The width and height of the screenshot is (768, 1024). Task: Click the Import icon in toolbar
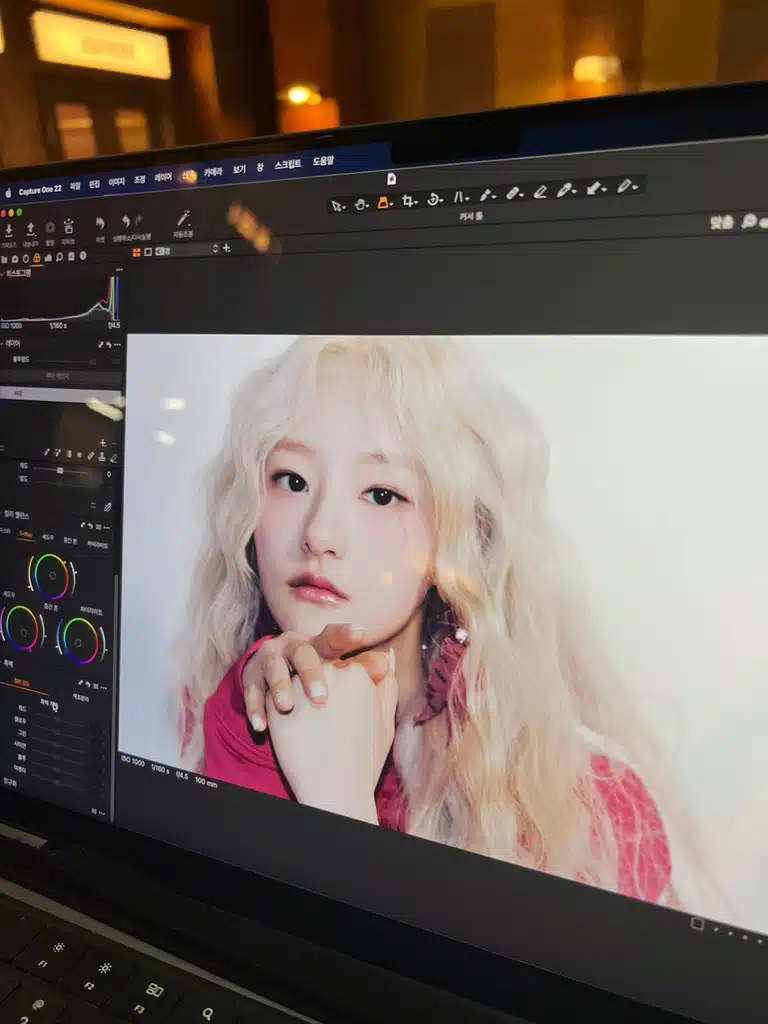pyautogui.click(x=8, y=230)
